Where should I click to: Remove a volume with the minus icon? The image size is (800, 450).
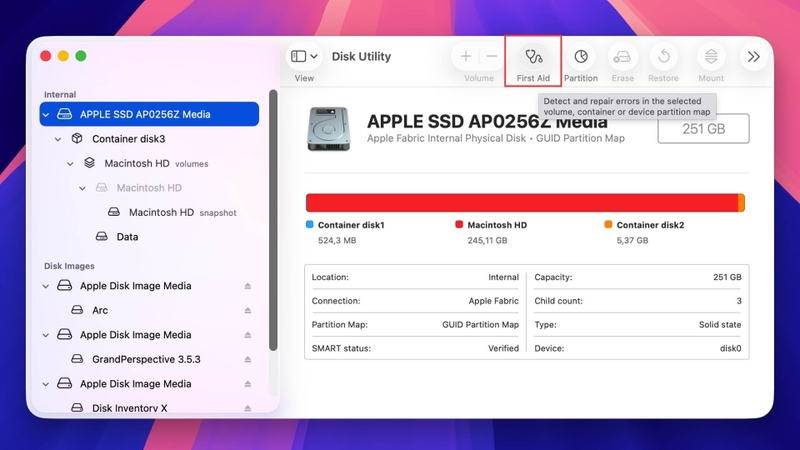(492, 57)
